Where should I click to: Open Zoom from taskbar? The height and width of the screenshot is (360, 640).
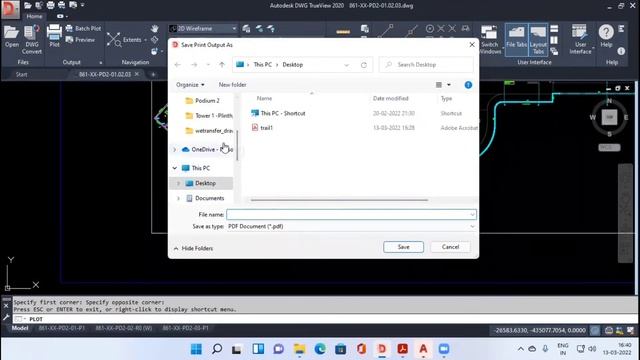[444, 349]
